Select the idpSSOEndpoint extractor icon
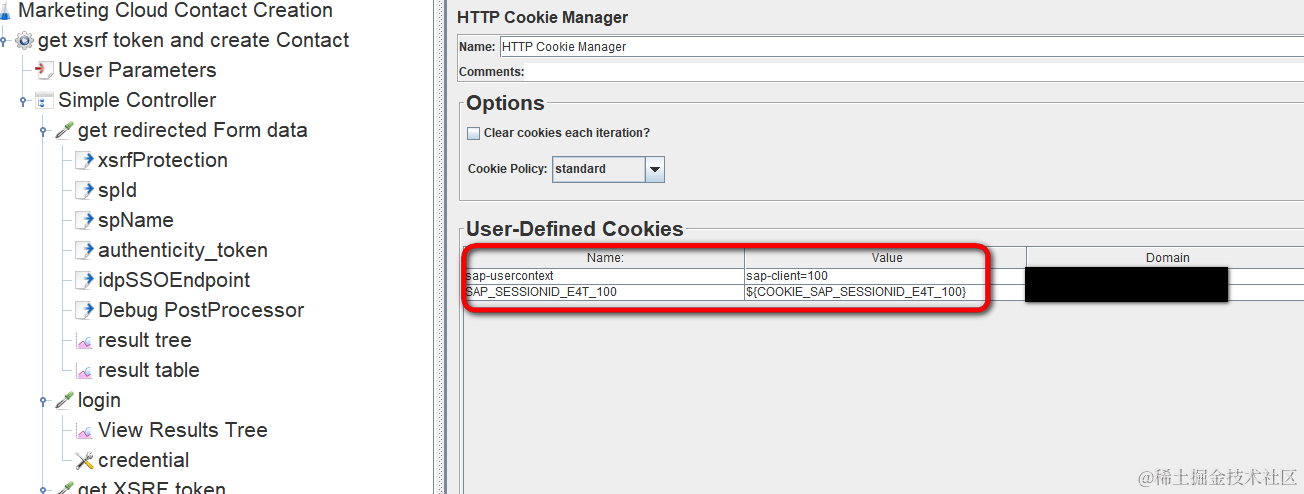Image resolution: width=1304 pixels, height=494 pixels. coord(84,281)
